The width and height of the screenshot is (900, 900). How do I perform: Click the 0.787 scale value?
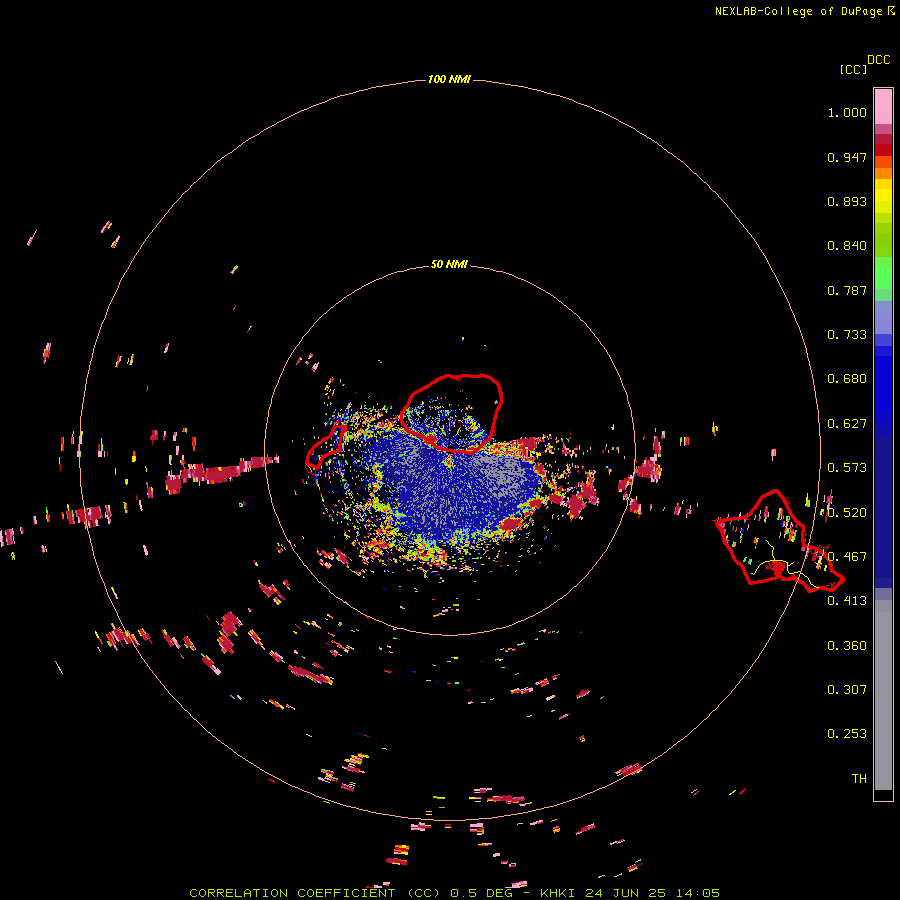click(x=847, y=290)
